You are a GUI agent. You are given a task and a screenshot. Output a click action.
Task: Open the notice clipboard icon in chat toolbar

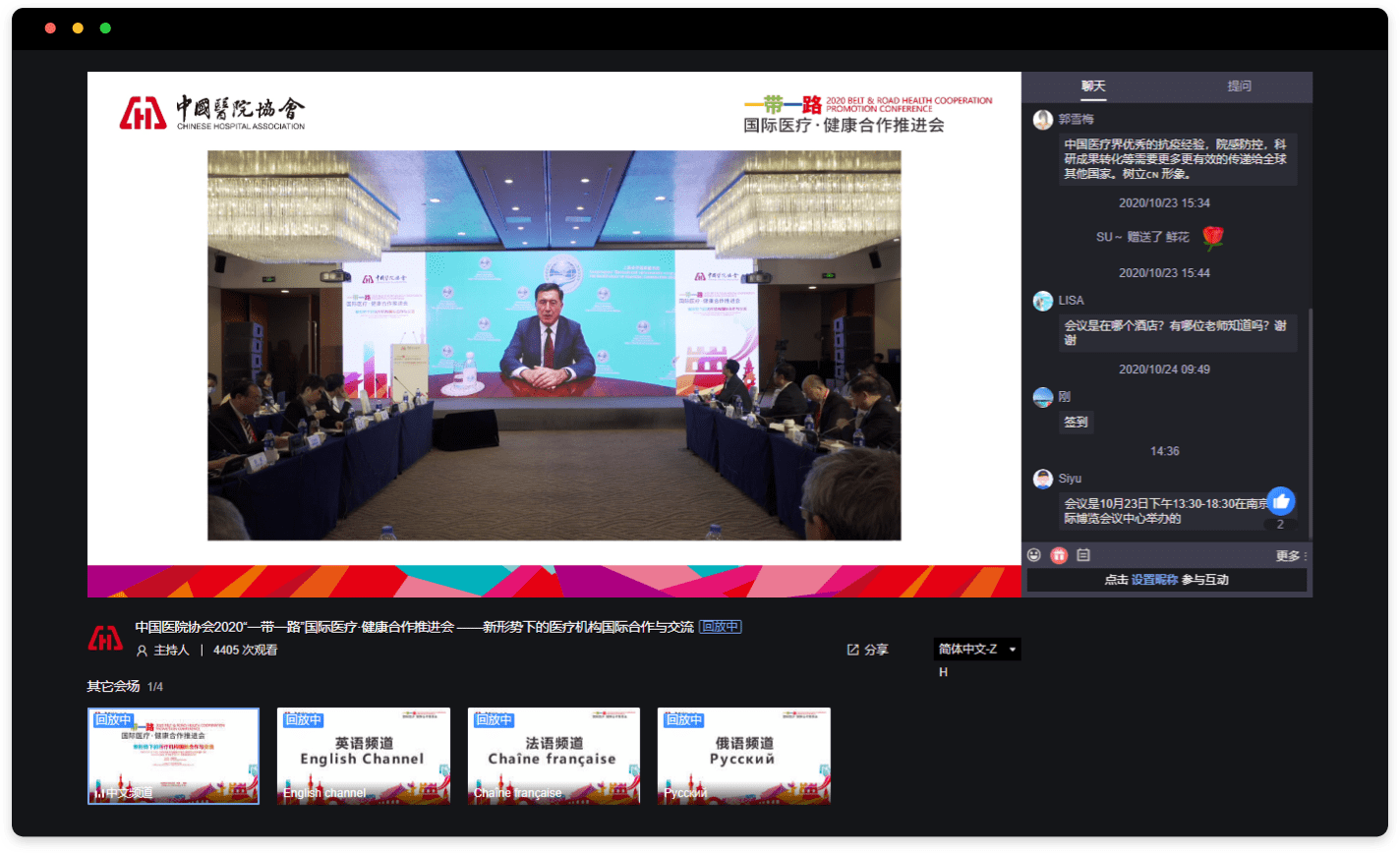(1083, 555)
